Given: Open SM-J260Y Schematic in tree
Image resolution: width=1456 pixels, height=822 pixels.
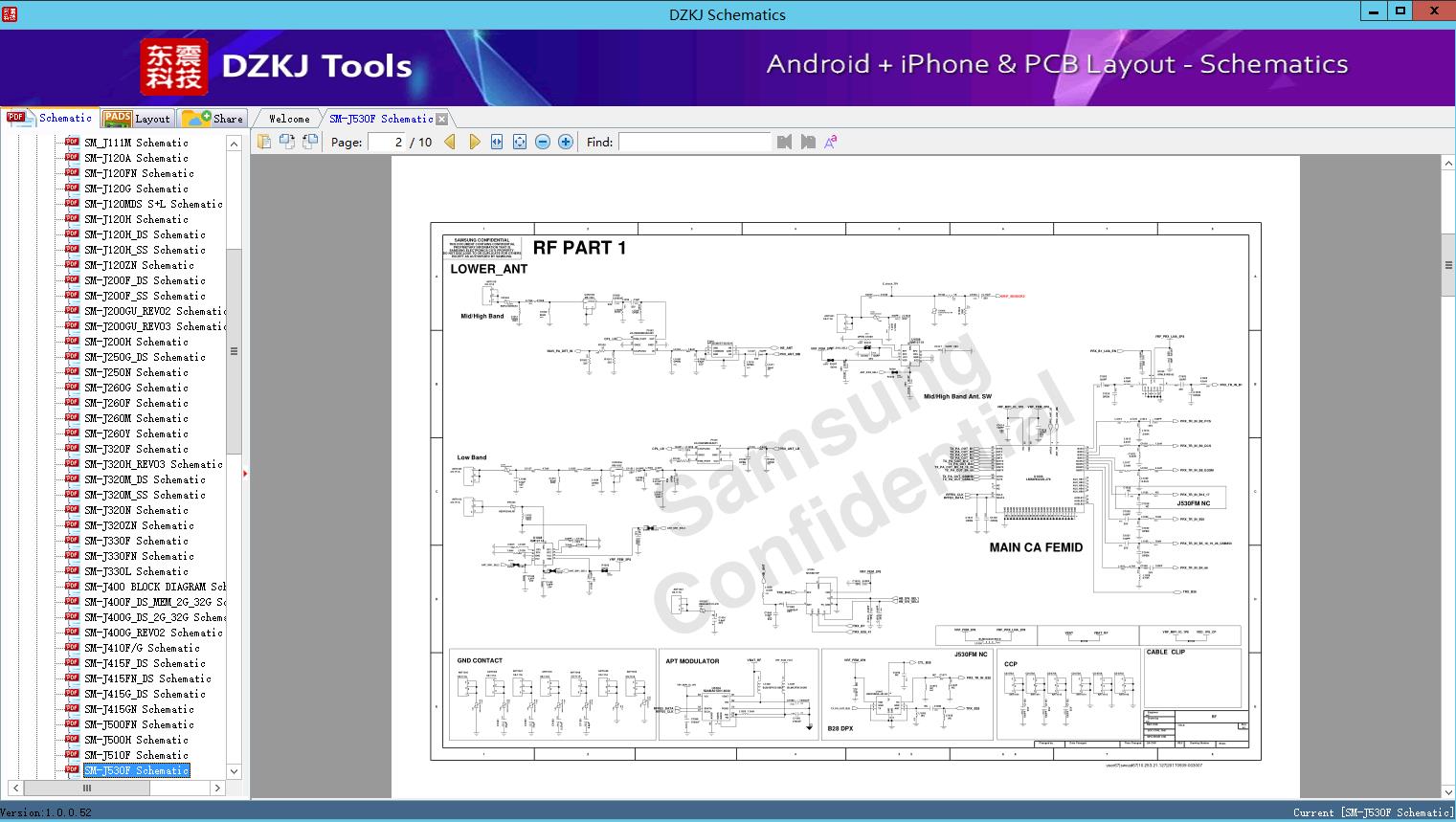Looking at the screenshot, I should [136, 433].
